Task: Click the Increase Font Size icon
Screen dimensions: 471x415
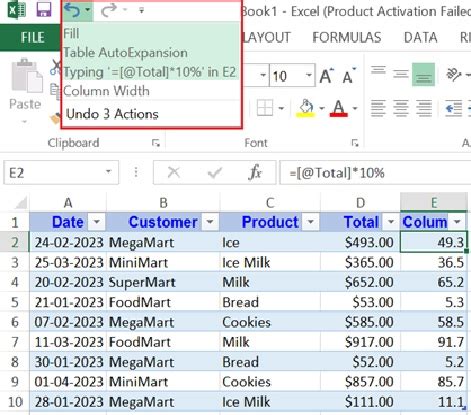Action: 326,76
